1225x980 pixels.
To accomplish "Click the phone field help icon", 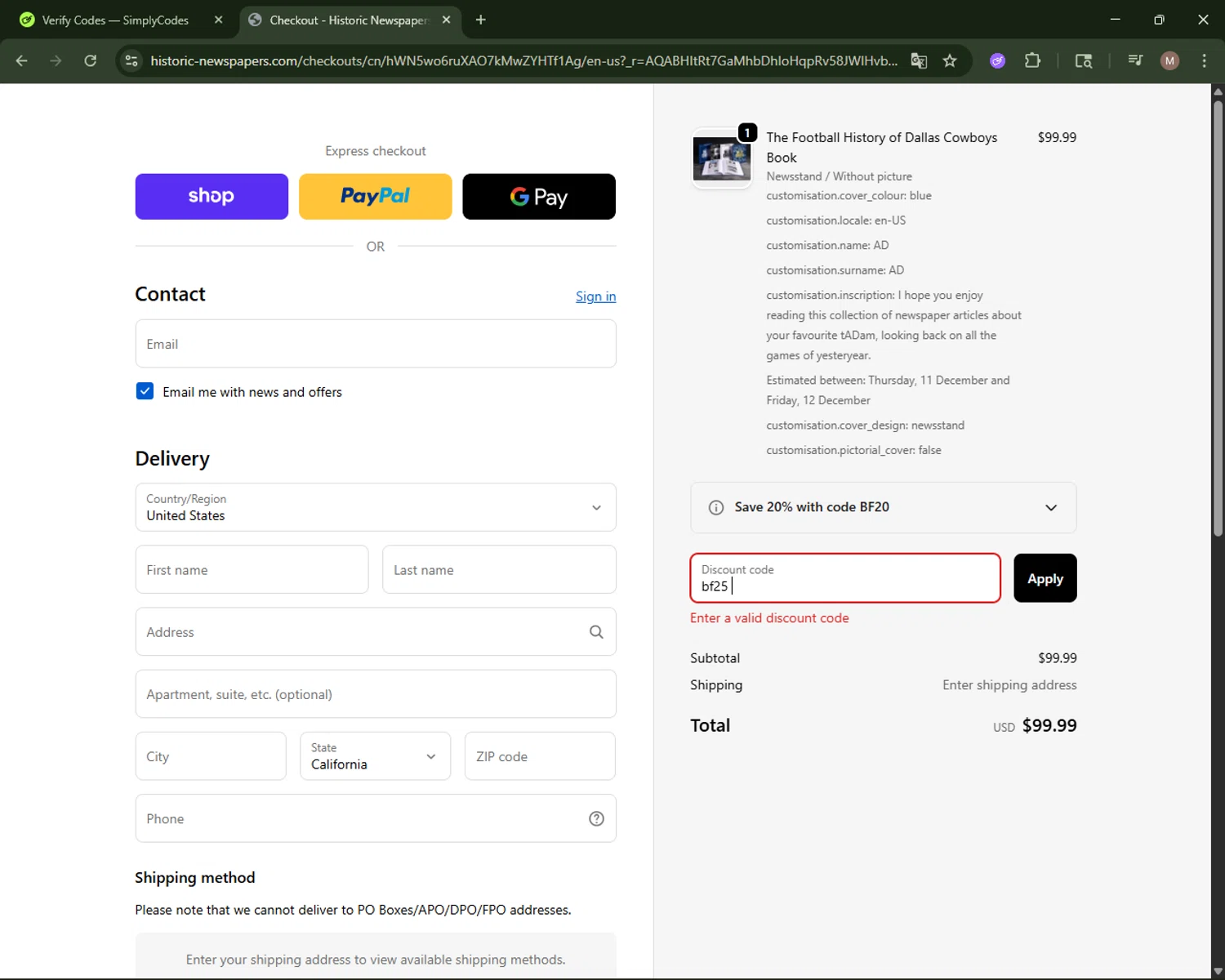I will [596, 818].
